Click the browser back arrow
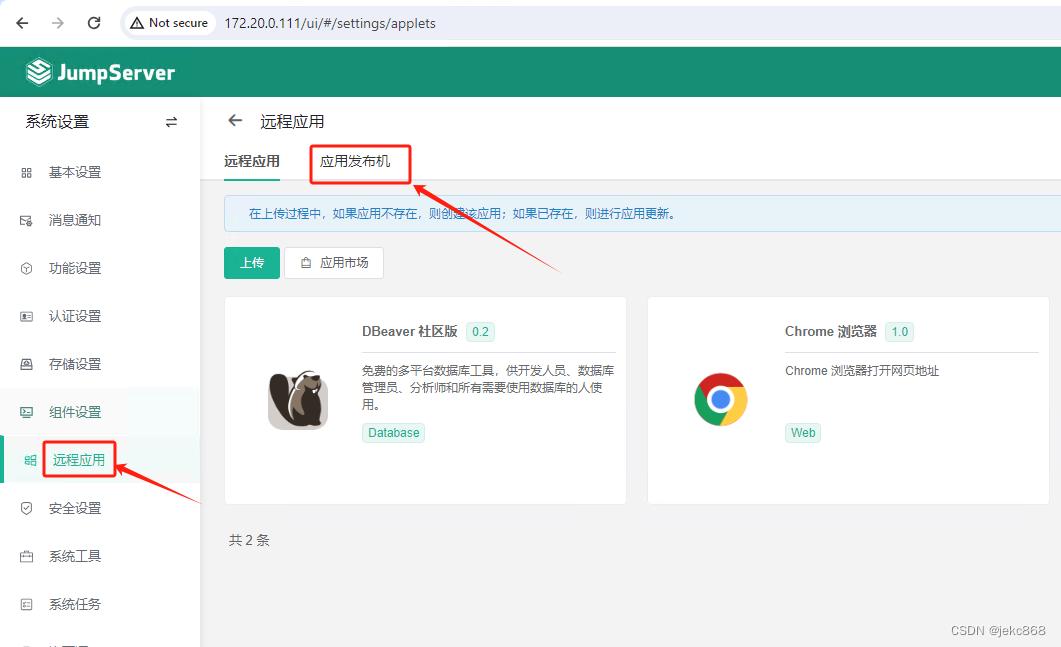This screenshot has width=1061, height=647. coord(22,23)
